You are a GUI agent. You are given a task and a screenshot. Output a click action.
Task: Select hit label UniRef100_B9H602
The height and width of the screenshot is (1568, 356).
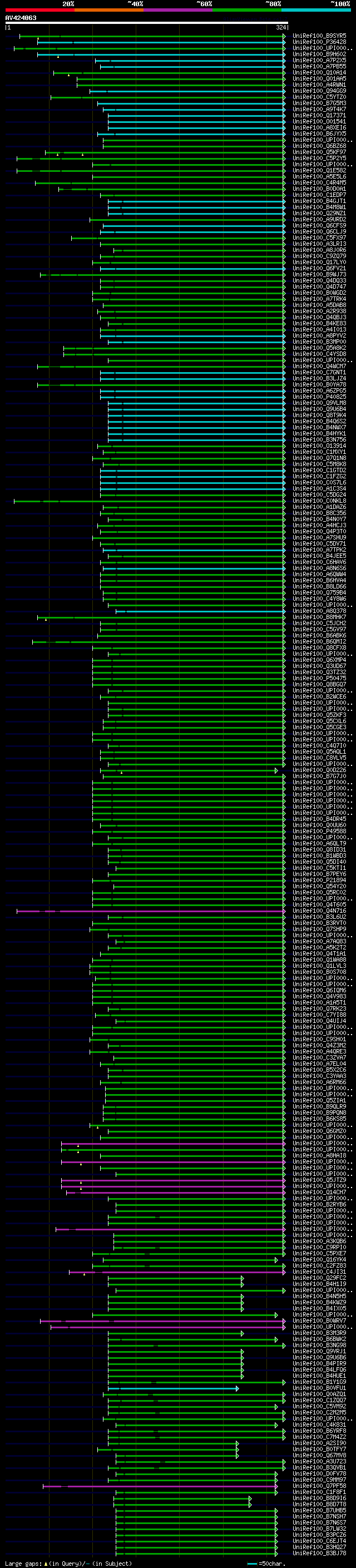[319, 54]
